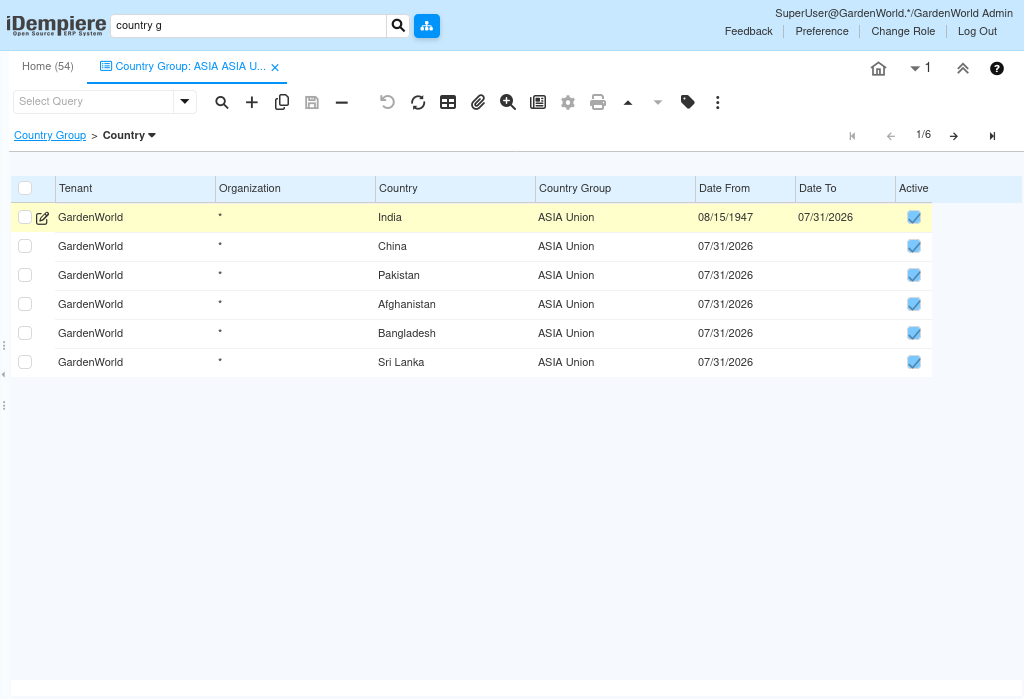Viewport: 1024px width, 699px height.
Task: Toggle Active checkbox for India
Action: [x=914, y=218]
